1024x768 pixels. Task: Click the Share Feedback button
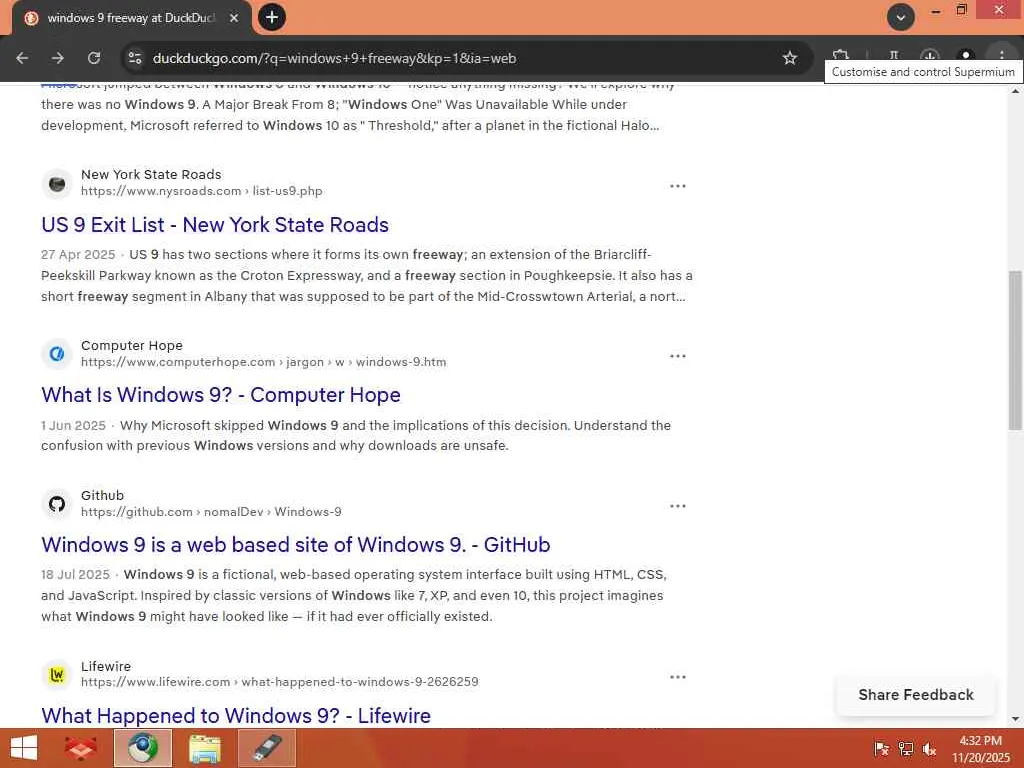(916, 695)
